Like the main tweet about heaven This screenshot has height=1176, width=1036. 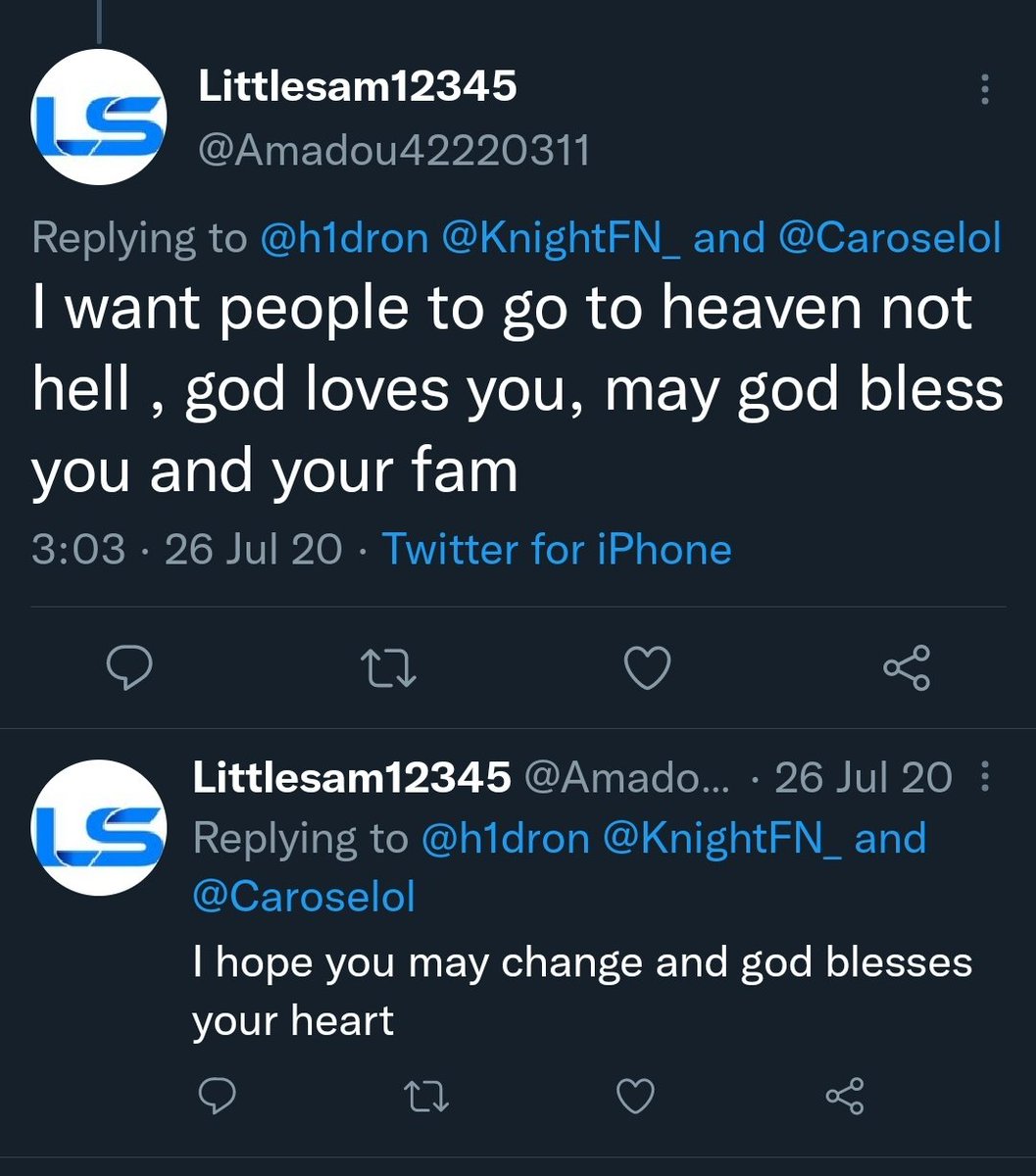click(647, 668)
